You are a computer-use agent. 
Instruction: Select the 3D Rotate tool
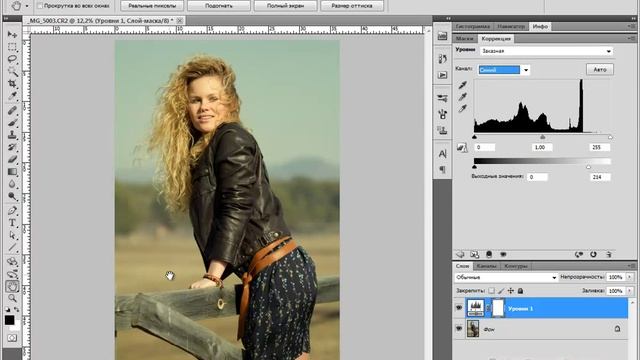click(x=12, y=262)
